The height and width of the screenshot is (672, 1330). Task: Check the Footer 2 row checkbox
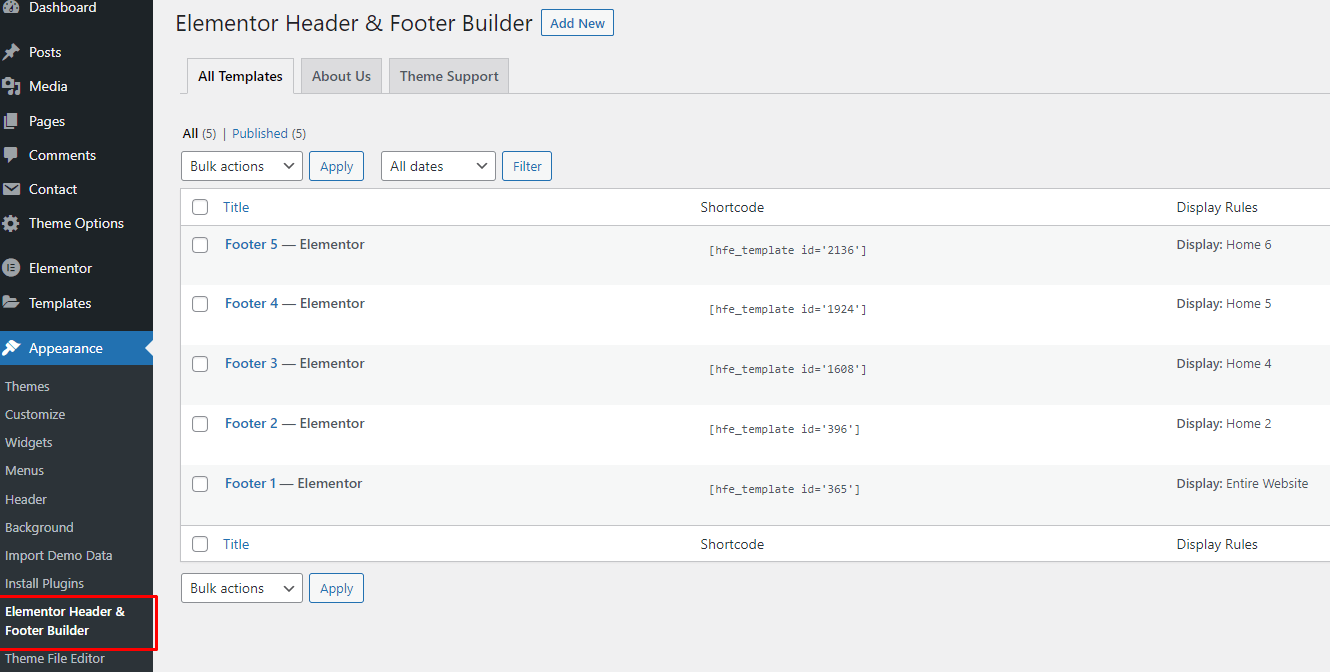point(200,424)
